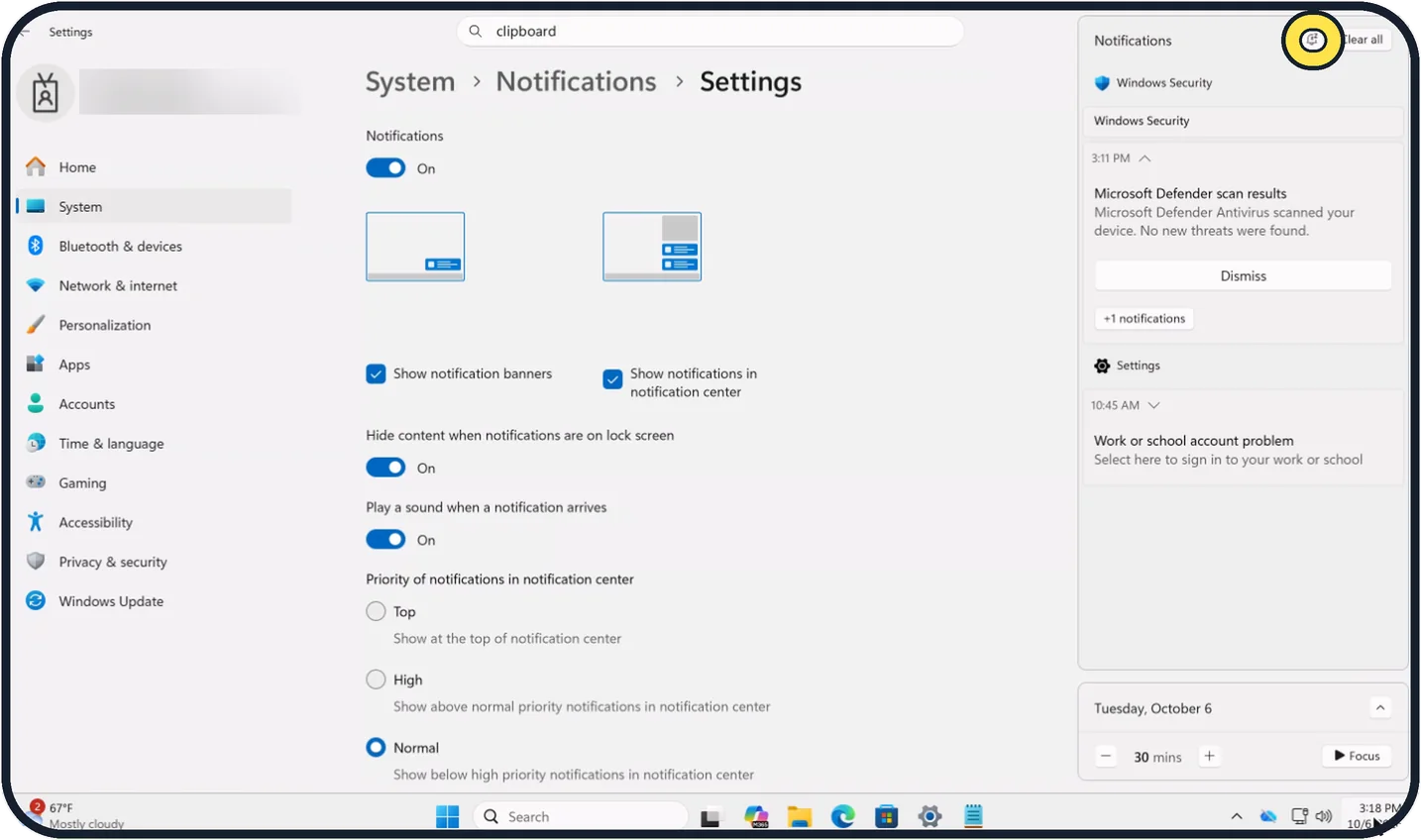Expand the 10:45 AM Settings notification
This screenshot has width=1421, height=840.
tap(1153, 406)
